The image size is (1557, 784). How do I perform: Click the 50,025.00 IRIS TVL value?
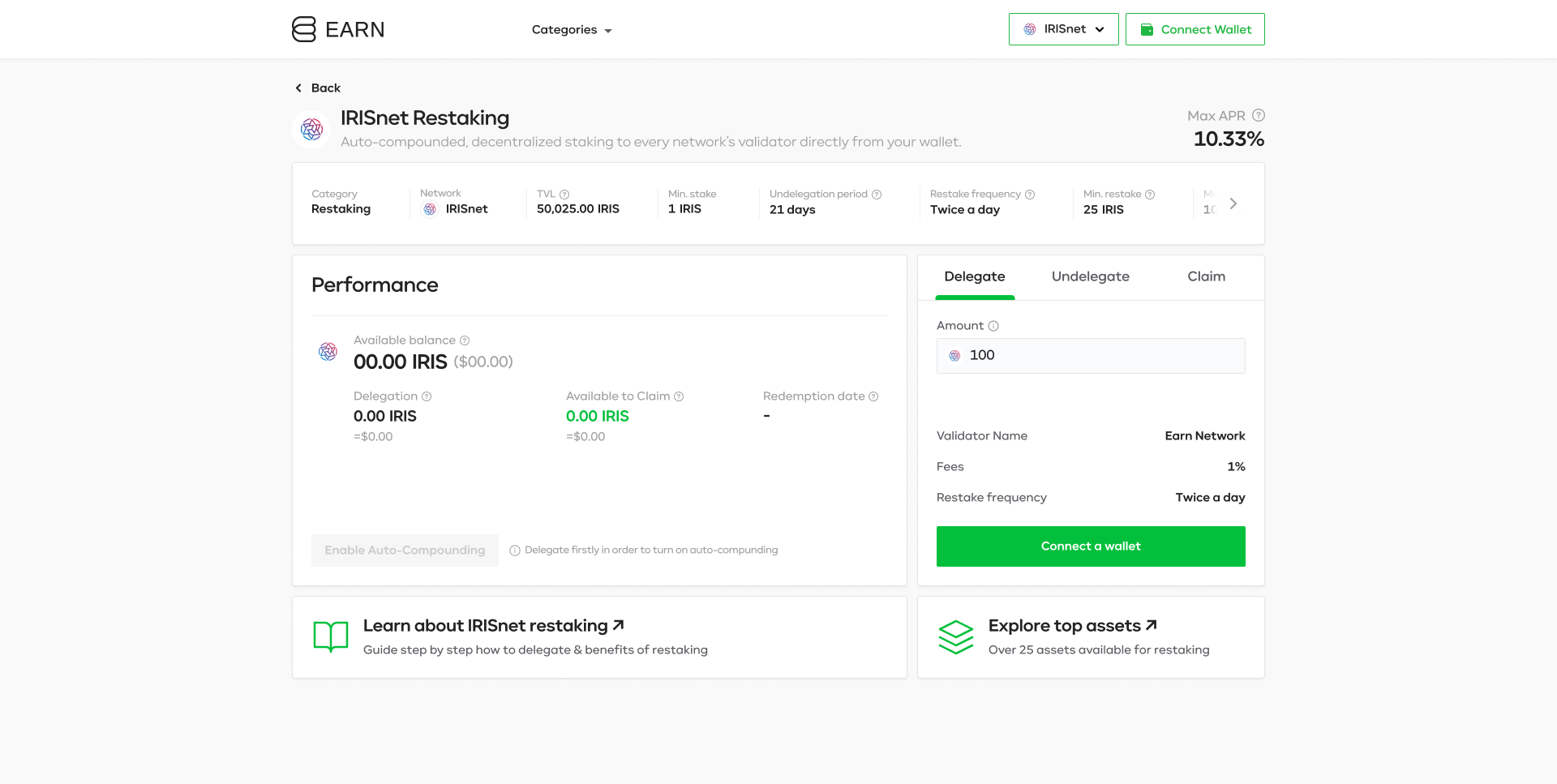coord(577,209)
